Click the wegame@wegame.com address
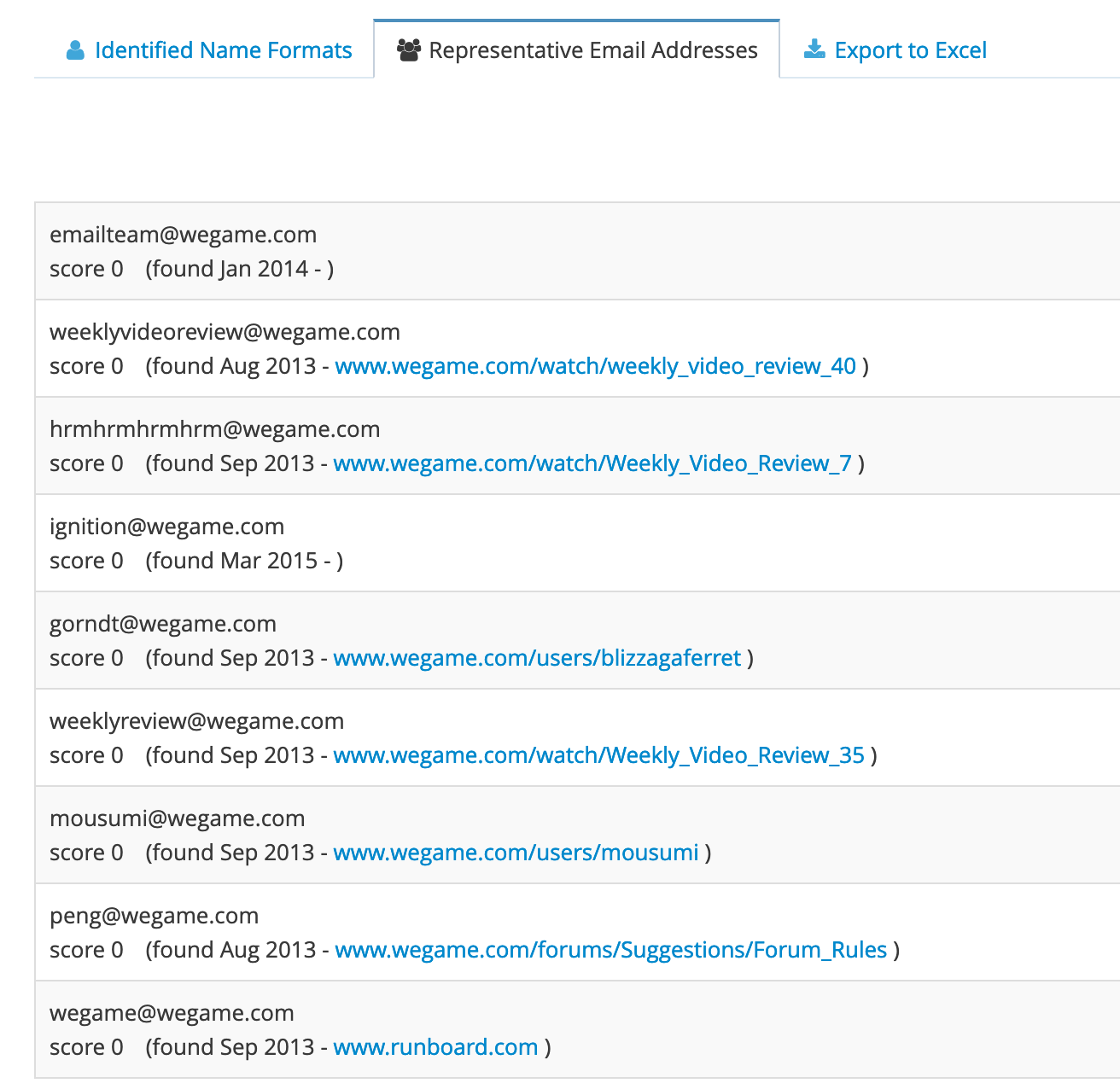This screenshot has height=1089, width=1120. point(172,1013)
